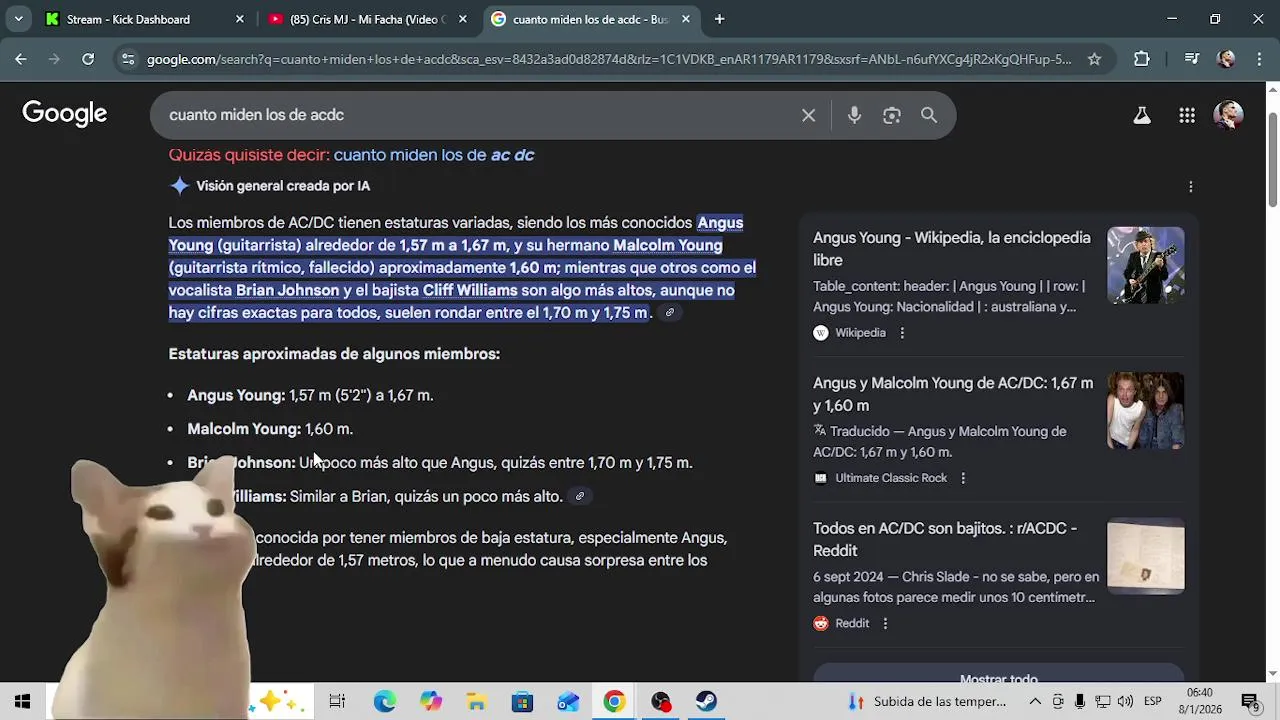This screenshot has height=720, width=1280.
Task: Open Windows Start menu
Action: [22, 701]
